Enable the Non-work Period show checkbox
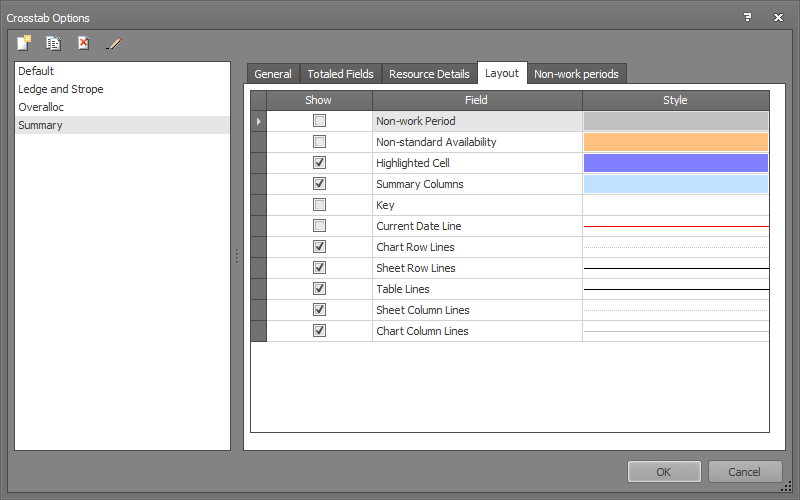The height and width of the screenshot is (500, 800). click(x=319, y=121)
